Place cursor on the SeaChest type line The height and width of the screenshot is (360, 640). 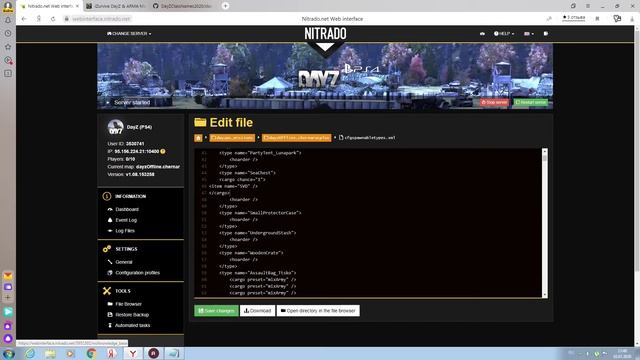pos(247,173)
